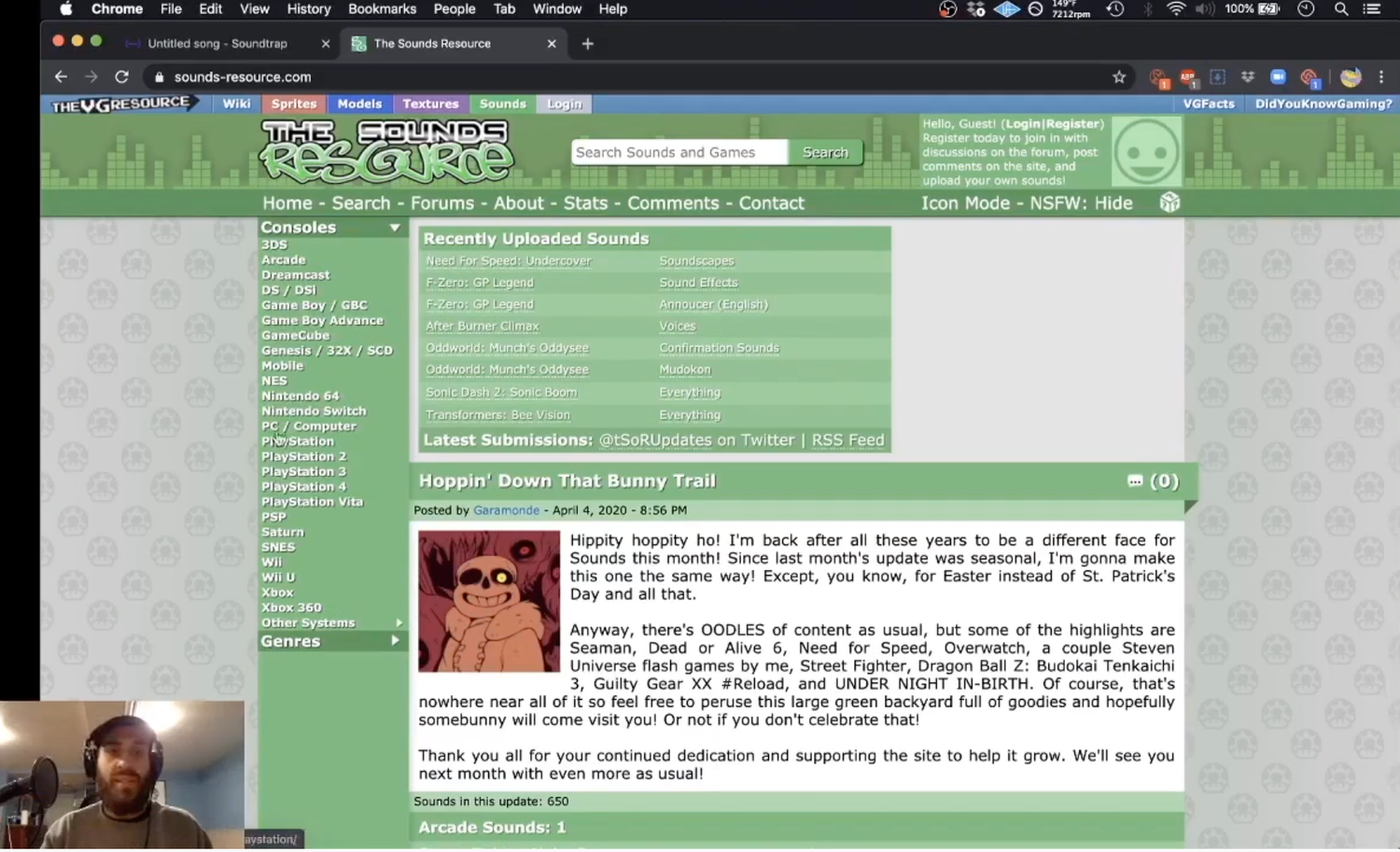Open the Wi-Fi status menu icon
The height and width of the screenshot is (852, 1400).
tap(1176, 8)
